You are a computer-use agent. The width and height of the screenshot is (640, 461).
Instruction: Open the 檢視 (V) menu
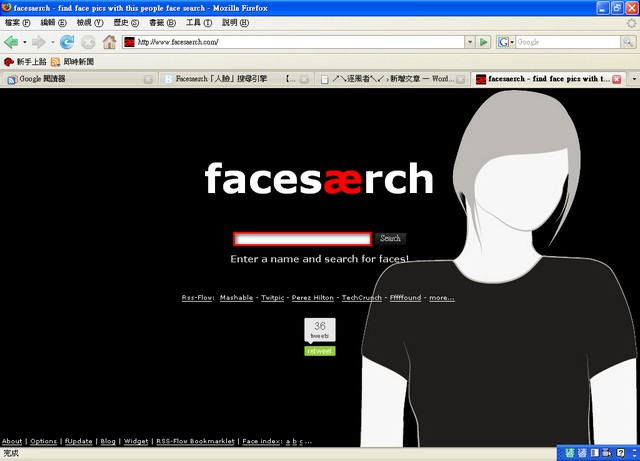pyautogui.click(x=90, y=23)
